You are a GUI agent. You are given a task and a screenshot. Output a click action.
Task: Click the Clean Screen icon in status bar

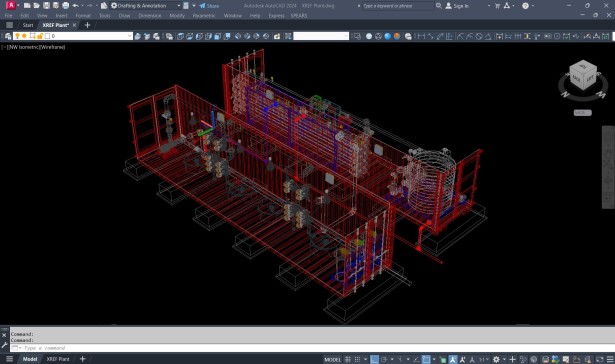600,359
